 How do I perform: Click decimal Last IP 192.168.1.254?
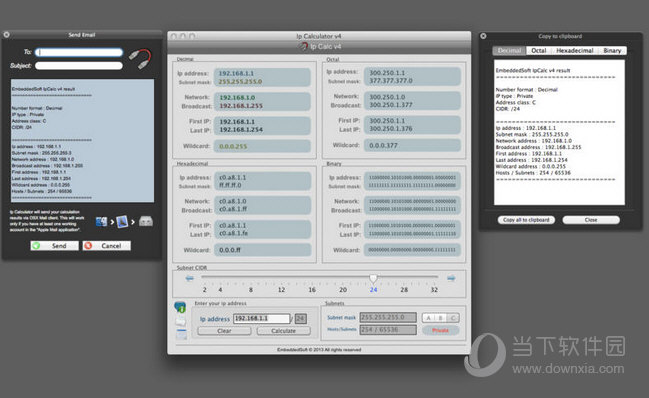tap(241, 129)
